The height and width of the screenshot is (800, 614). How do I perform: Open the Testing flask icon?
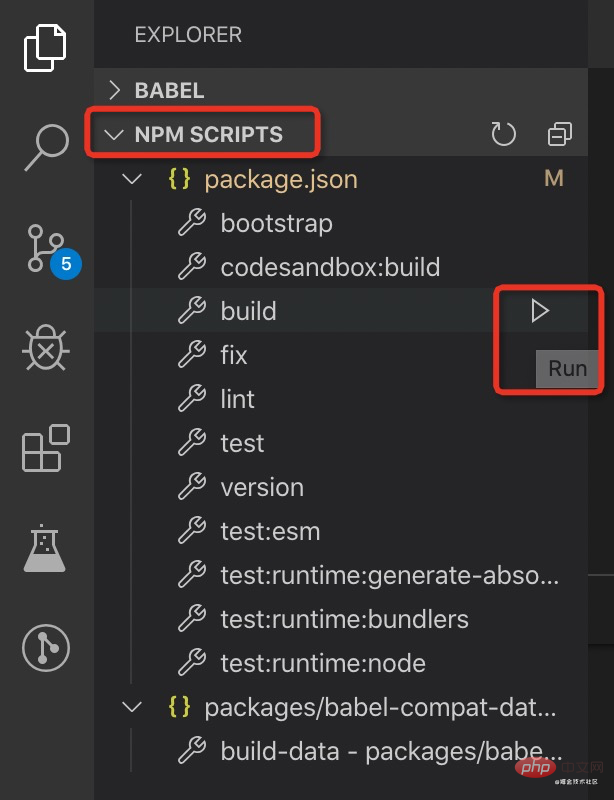(x=45, y=547)
